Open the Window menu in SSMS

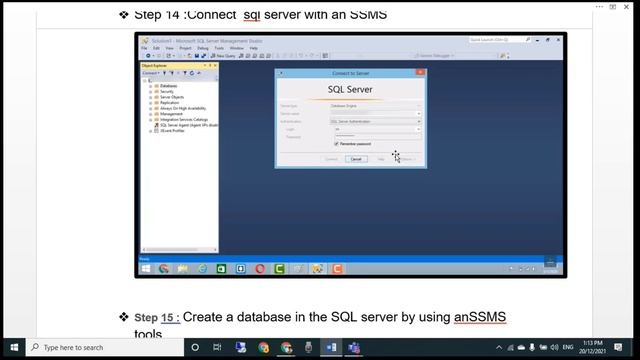237,48
